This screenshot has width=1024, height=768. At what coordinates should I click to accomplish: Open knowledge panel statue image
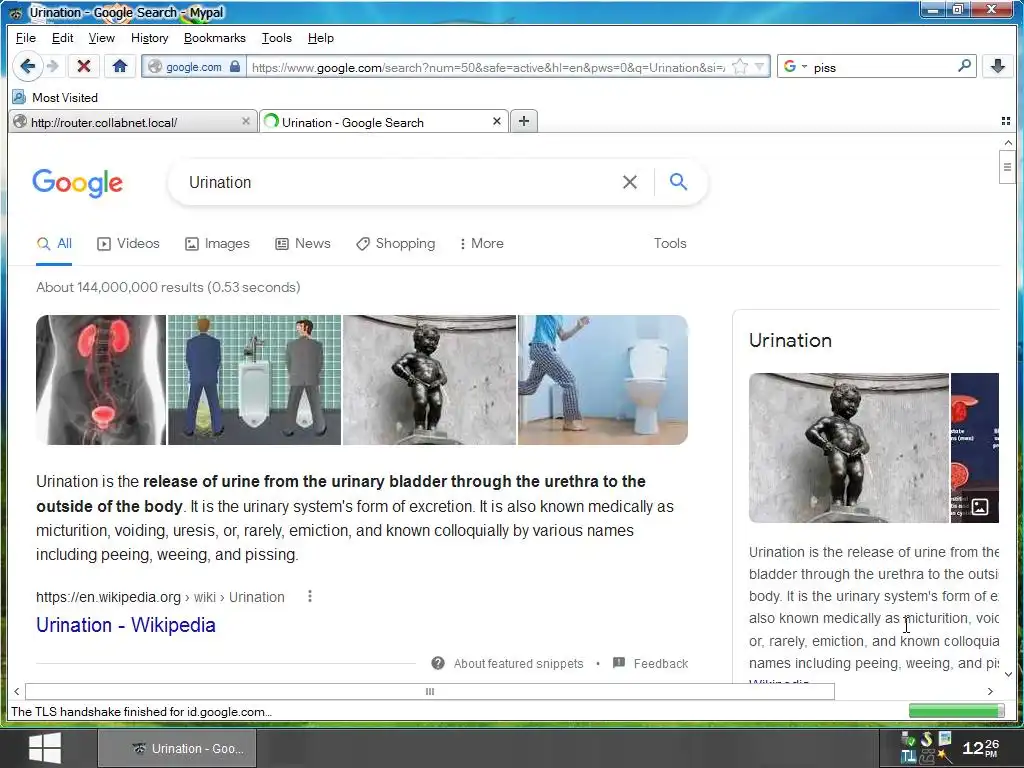(x=848, y=448)
